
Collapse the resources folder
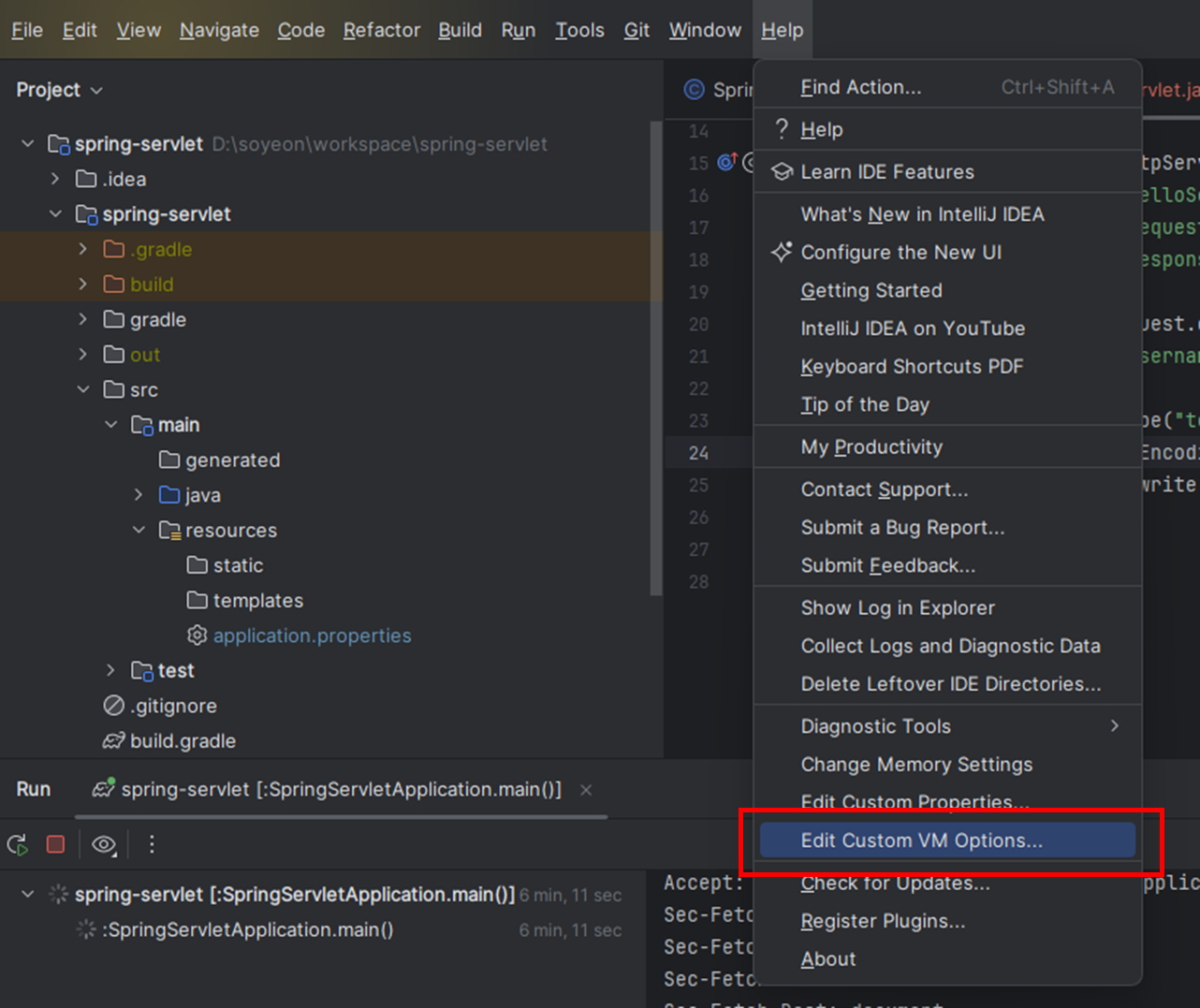click(139, 530)
